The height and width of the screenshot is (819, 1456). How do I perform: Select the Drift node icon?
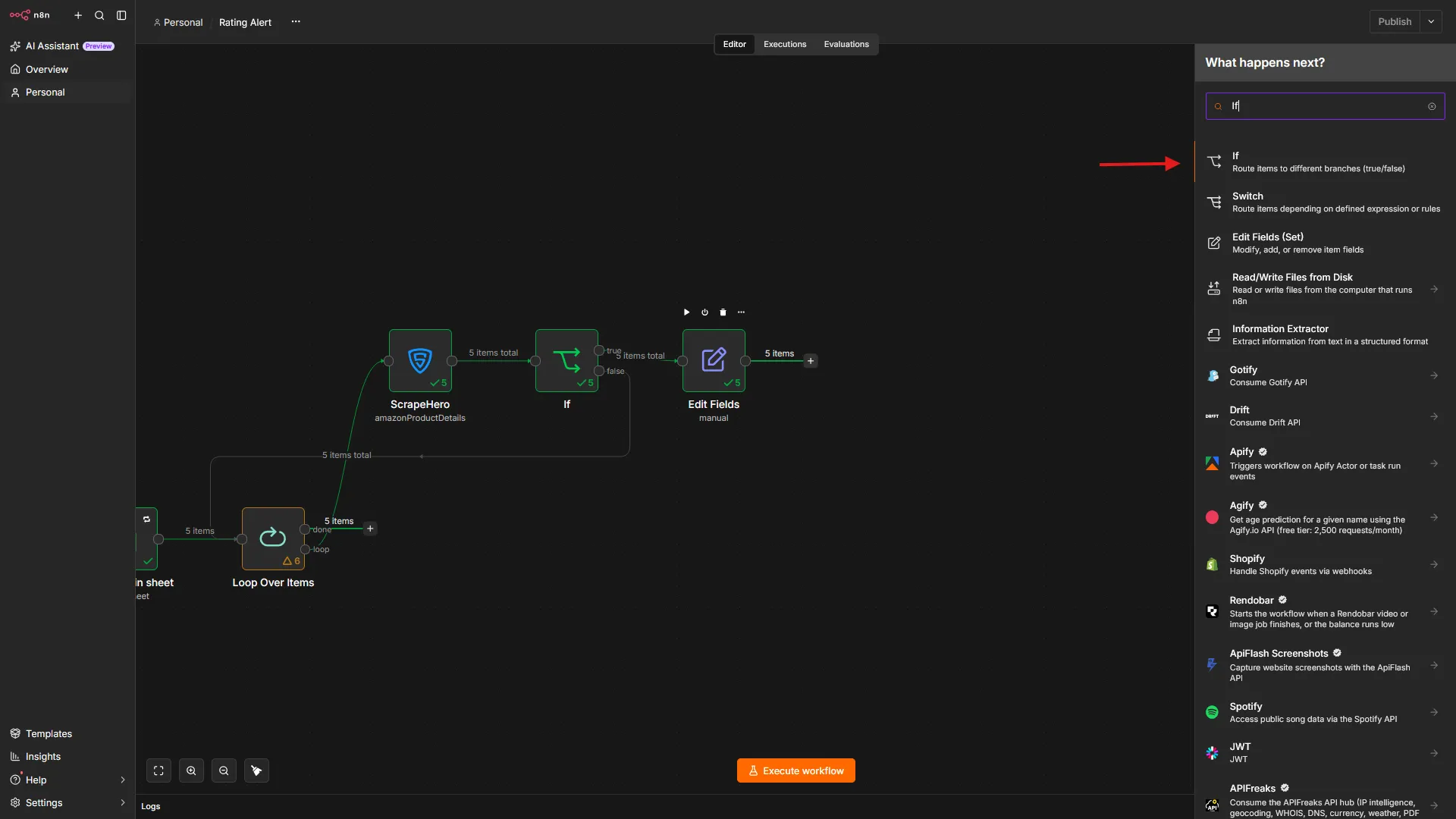1212,416
